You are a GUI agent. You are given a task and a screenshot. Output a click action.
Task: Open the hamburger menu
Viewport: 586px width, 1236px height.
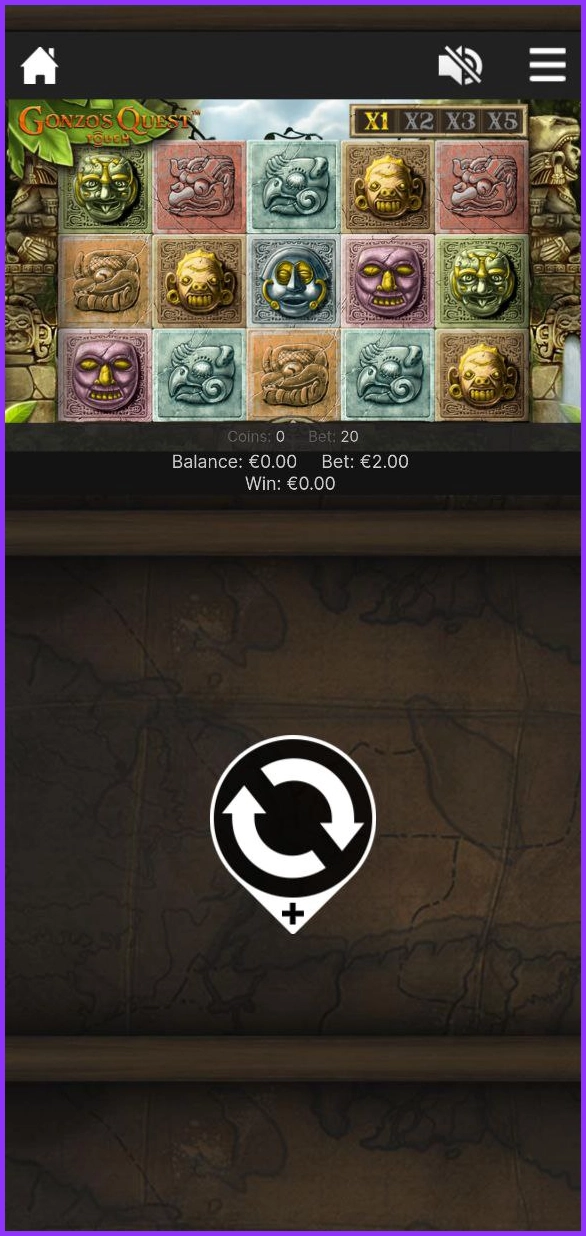tap(547, 66)
